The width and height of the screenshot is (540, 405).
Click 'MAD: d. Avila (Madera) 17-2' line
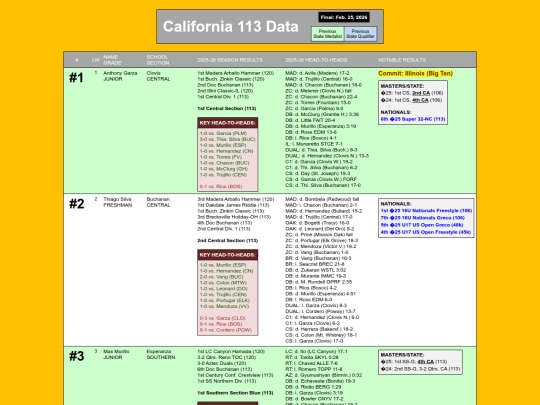pyautogui.click(x=317, y=73)
